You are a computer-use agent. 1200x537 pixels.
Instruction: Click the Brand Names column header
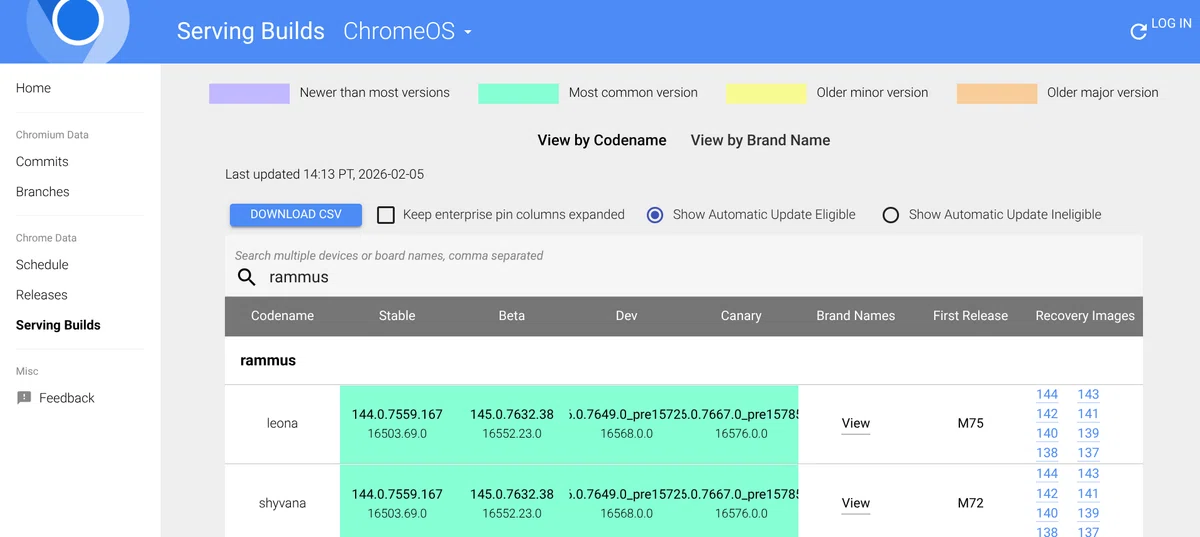pyautogui.click(x=856, y=315)
